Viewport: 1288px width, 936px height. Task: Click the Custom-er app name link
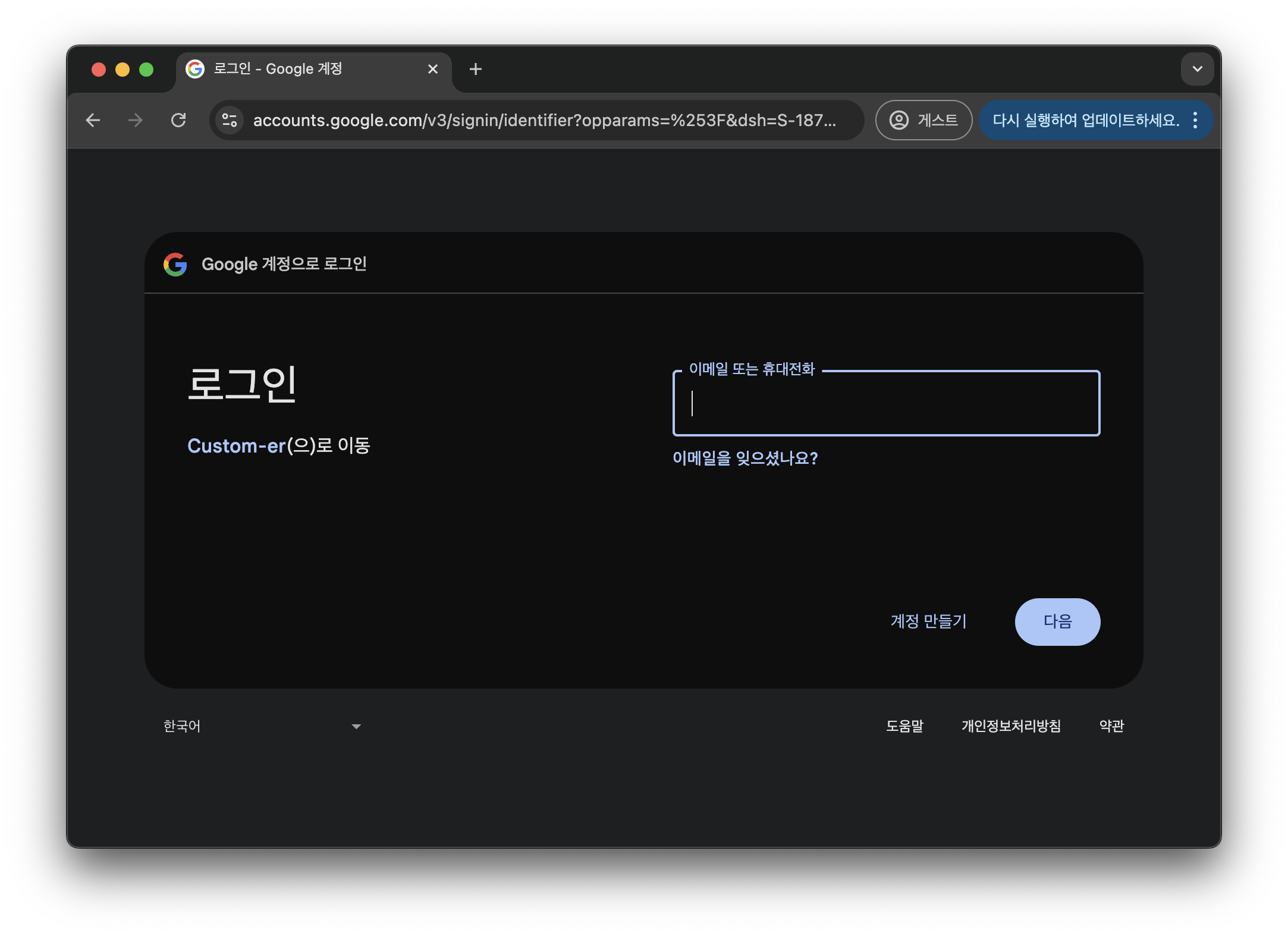click(237, 446)
